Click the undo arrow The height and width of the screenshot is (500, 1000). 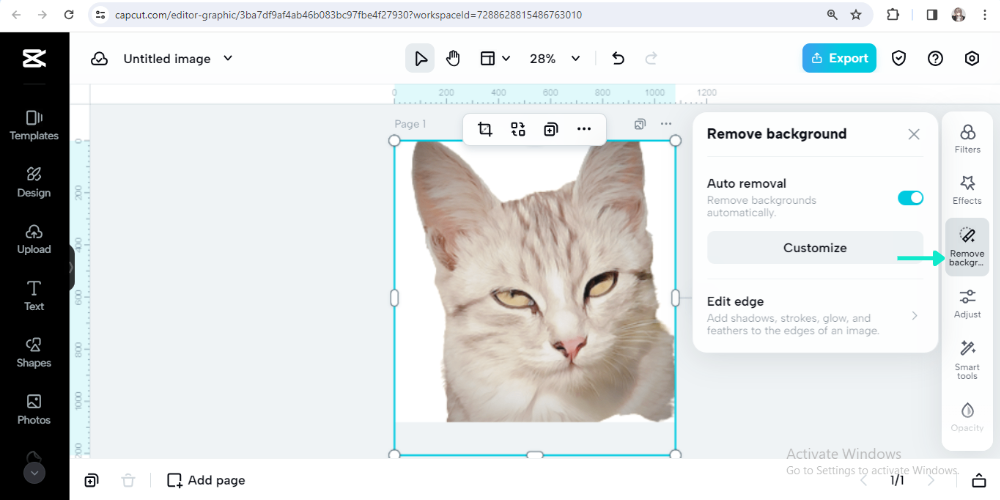click(618, 58)
